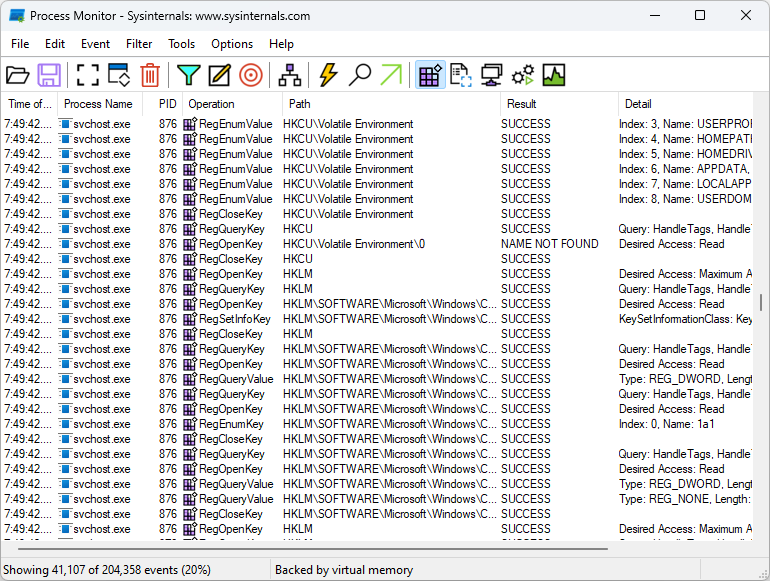
Task: Open the Tools menu
Action: [181, 44]
